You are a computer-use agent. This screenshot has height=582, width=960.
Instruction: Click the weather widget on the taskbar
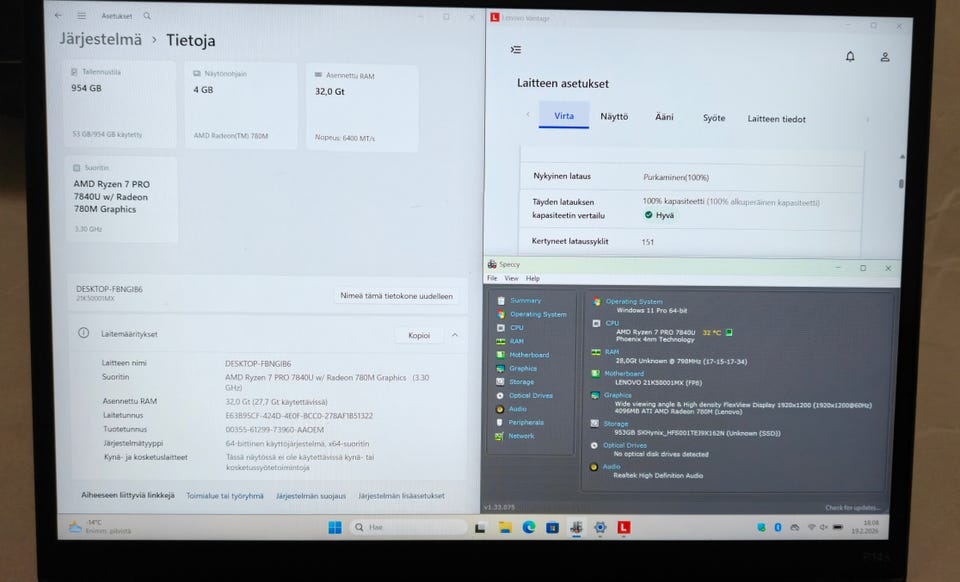point(98,526)
